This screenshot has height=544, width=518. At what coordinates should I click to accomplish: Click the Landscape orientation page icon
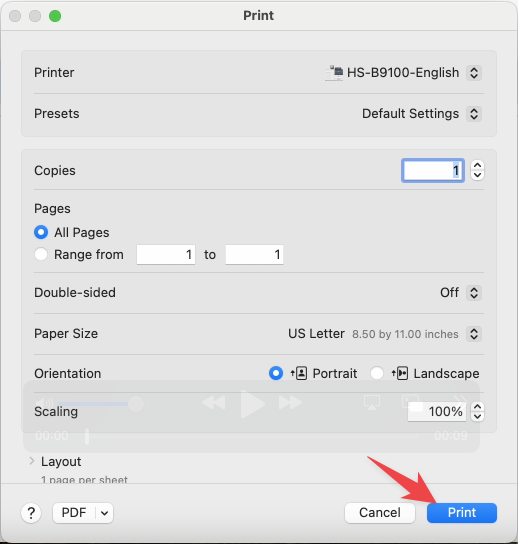point(400,373)
